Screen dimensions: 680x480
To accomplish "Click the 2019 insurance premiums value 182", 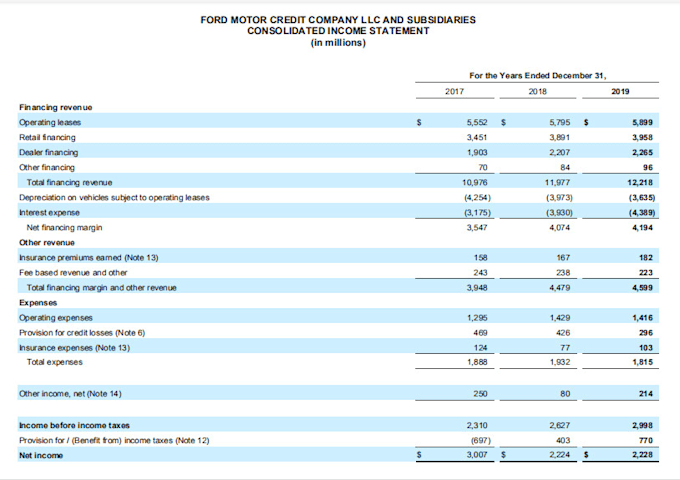I will click(x=646, y=258).
